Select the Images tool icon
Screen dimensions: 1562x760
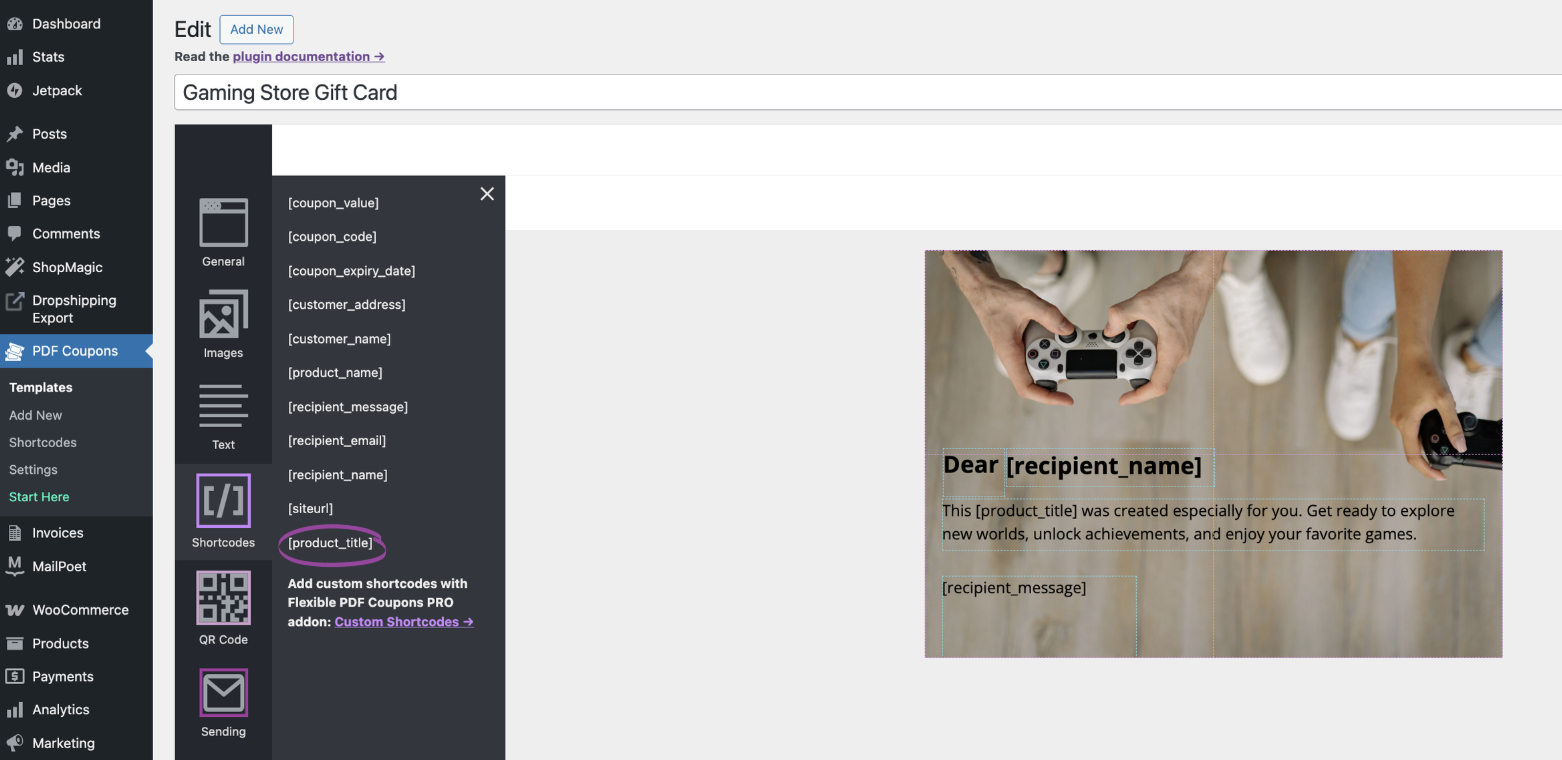223,315
